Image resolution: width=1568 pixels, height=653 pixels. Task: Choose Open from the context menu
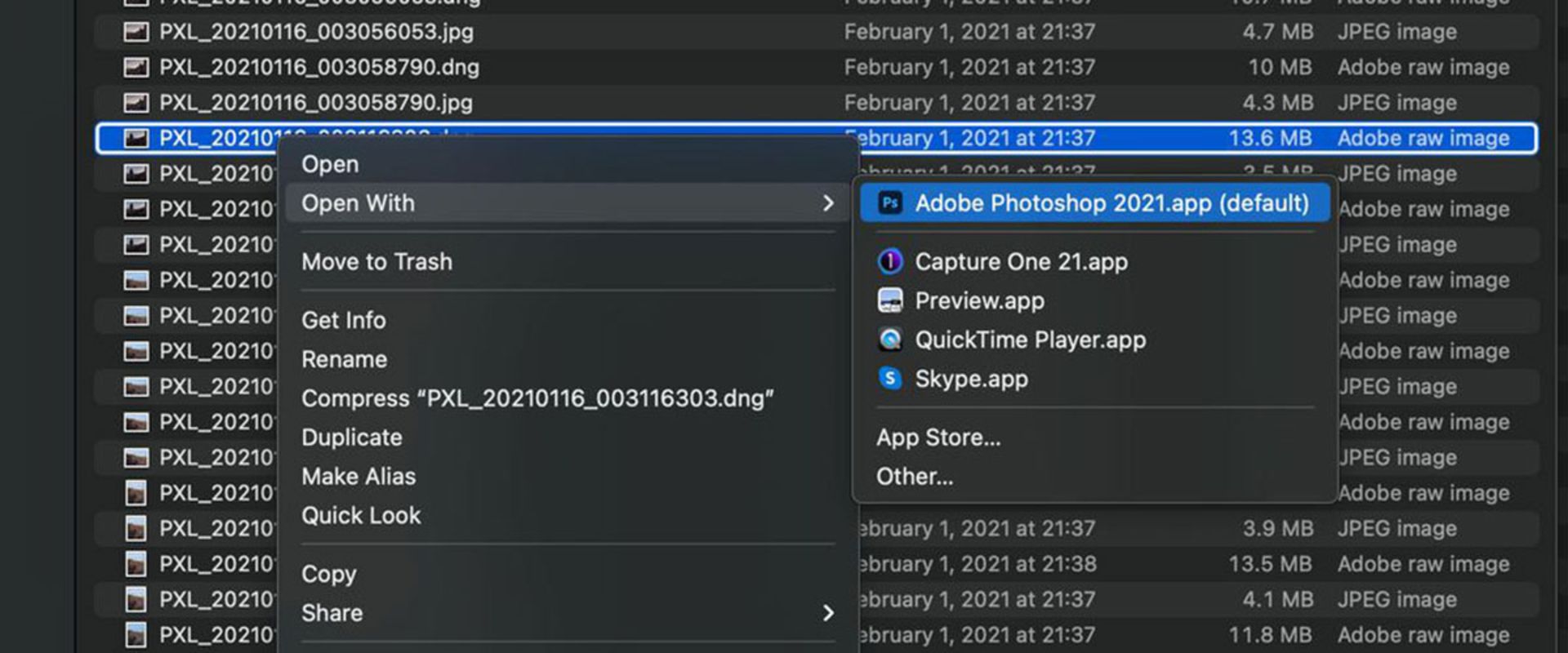(330, 164)
